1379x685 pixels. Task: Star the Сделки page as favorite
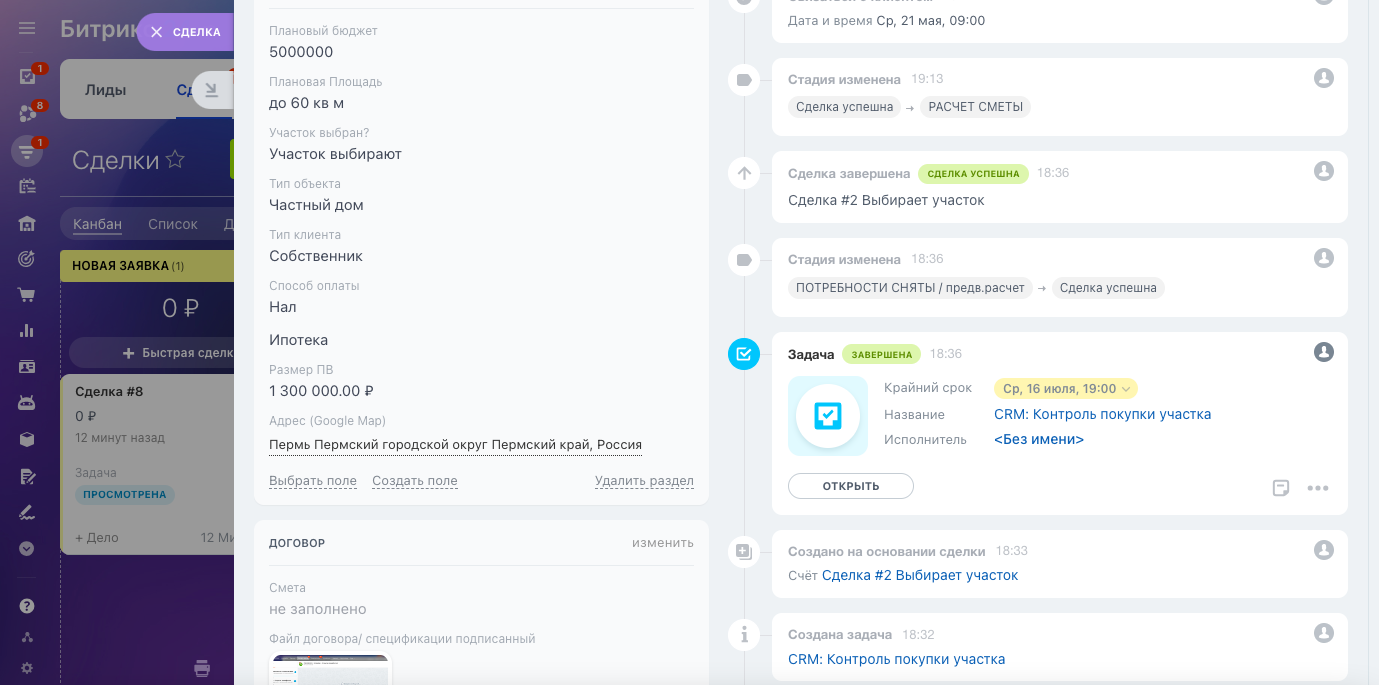[175, 160]
